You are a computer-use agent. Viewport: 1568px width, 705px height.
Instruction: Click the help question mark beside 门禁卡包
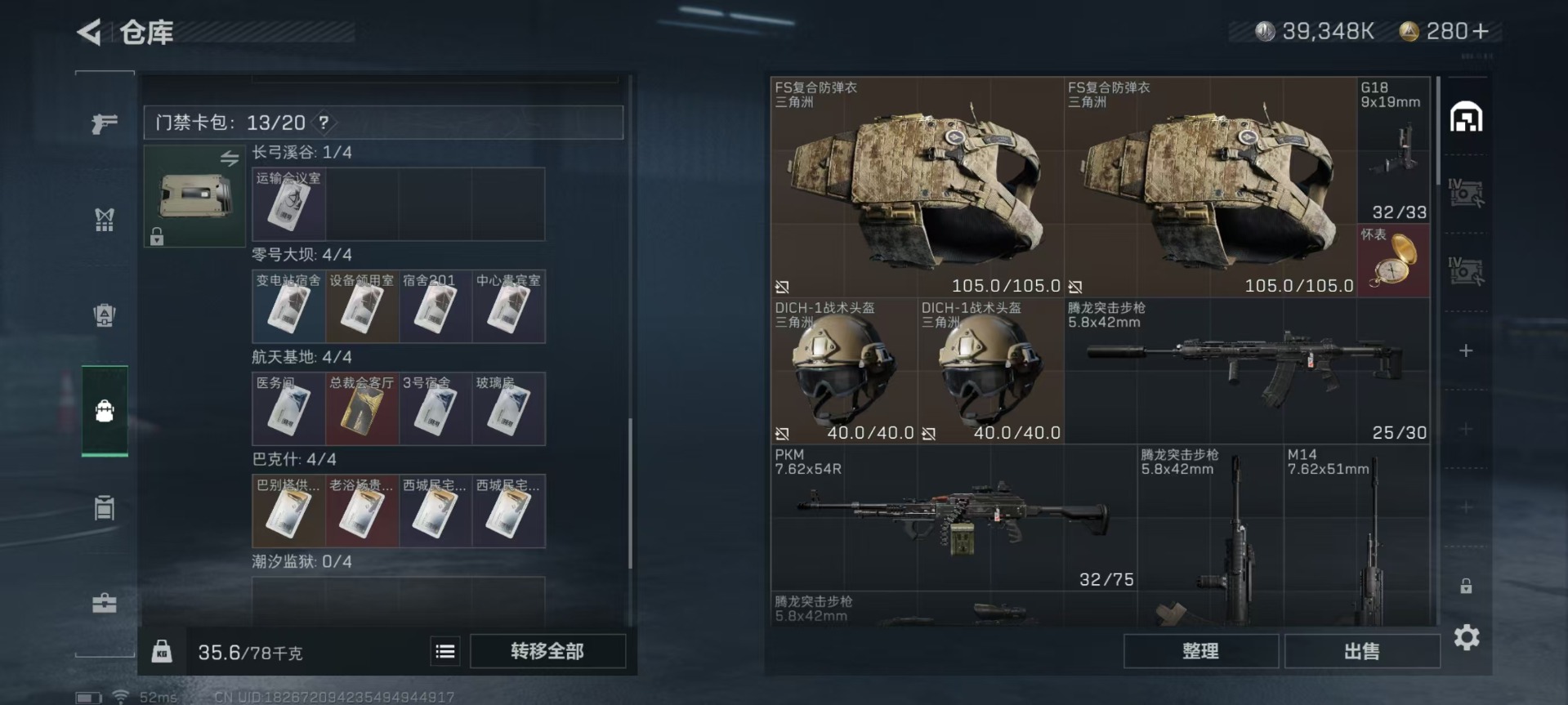[x=324, y=123]
